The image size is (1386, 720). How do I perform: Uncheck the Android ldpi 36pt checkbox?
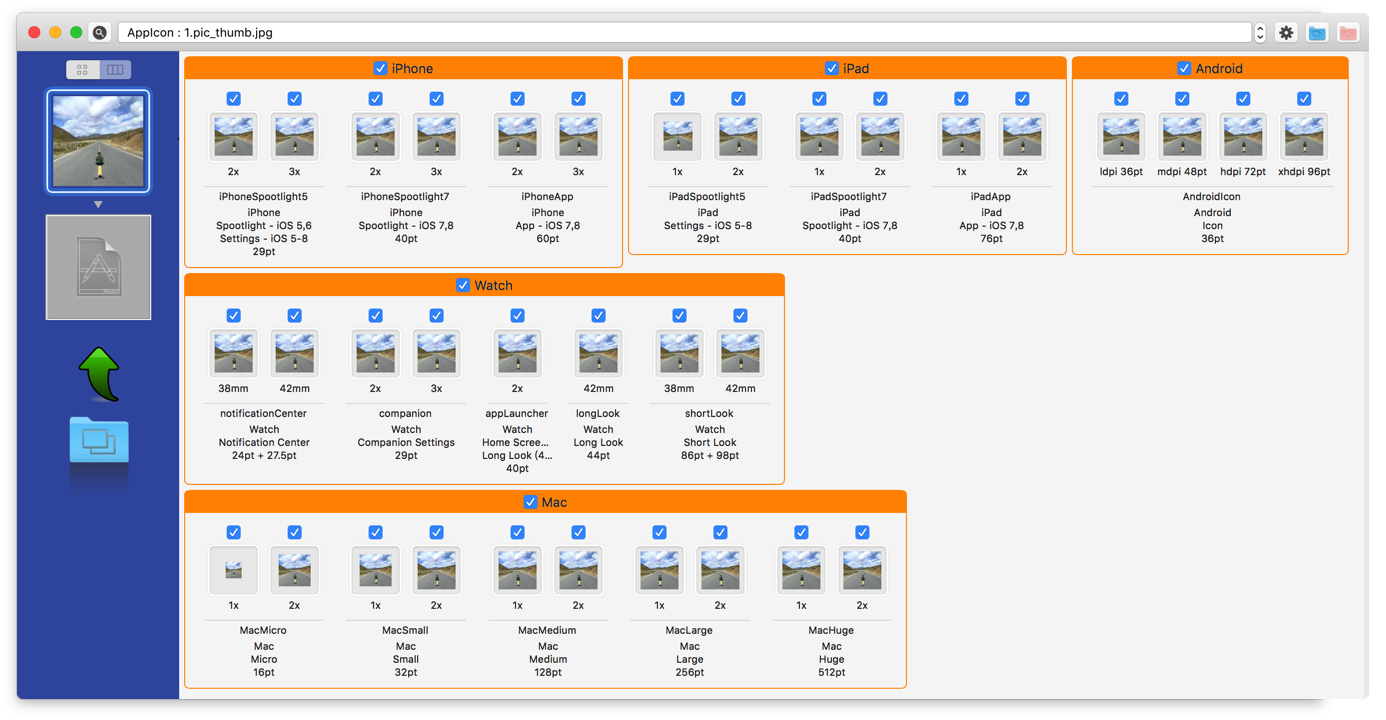point(1121,98)
